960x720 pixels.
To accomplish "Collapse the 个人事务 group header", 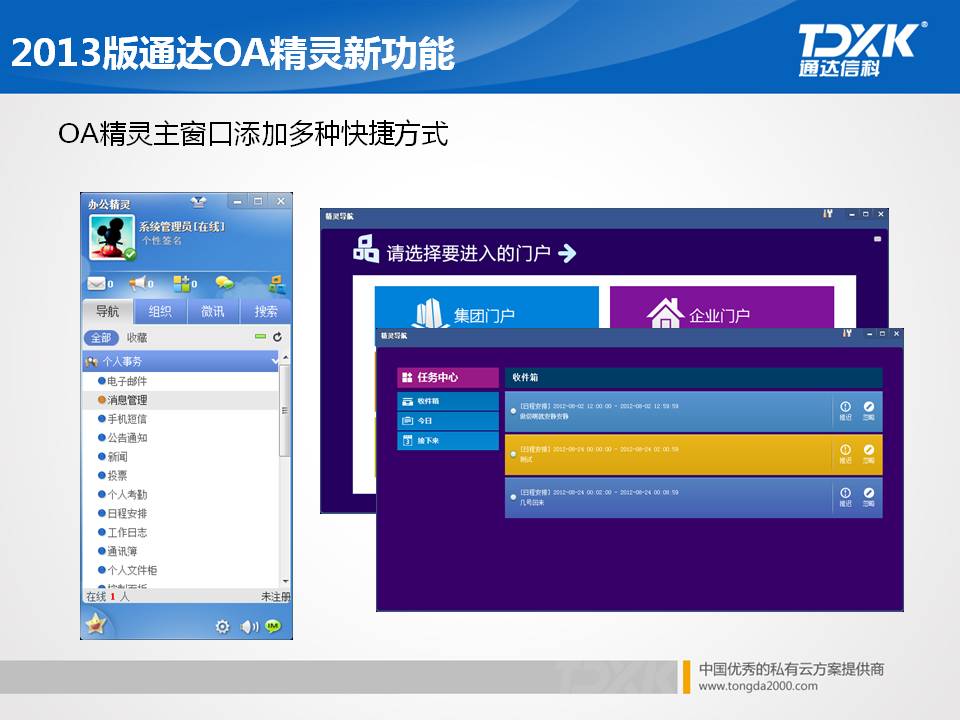I will pyautogui.click(x=181, y=361).
